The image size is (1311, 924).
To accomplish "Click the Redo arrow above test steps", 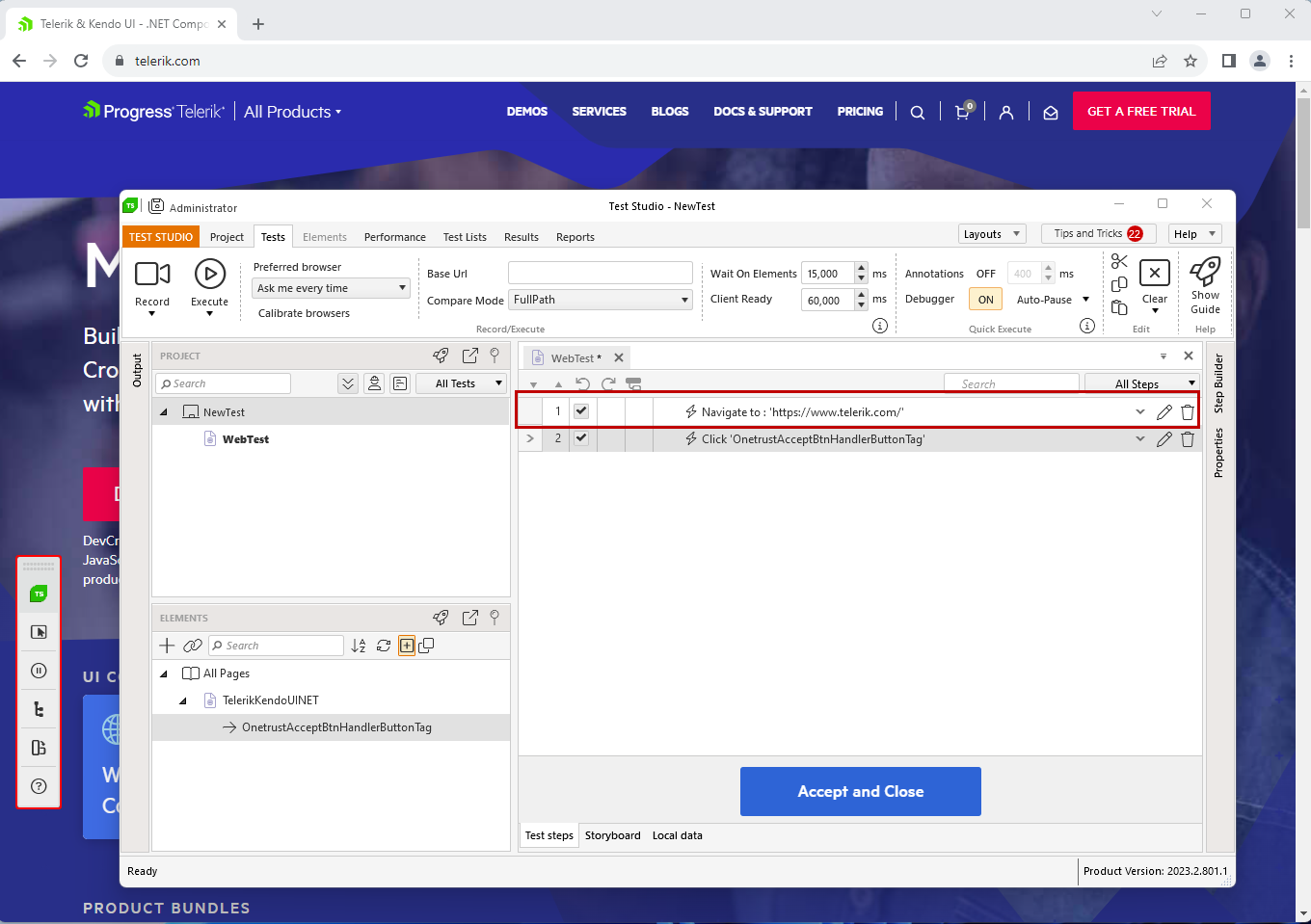I will (x=608, y=383).
